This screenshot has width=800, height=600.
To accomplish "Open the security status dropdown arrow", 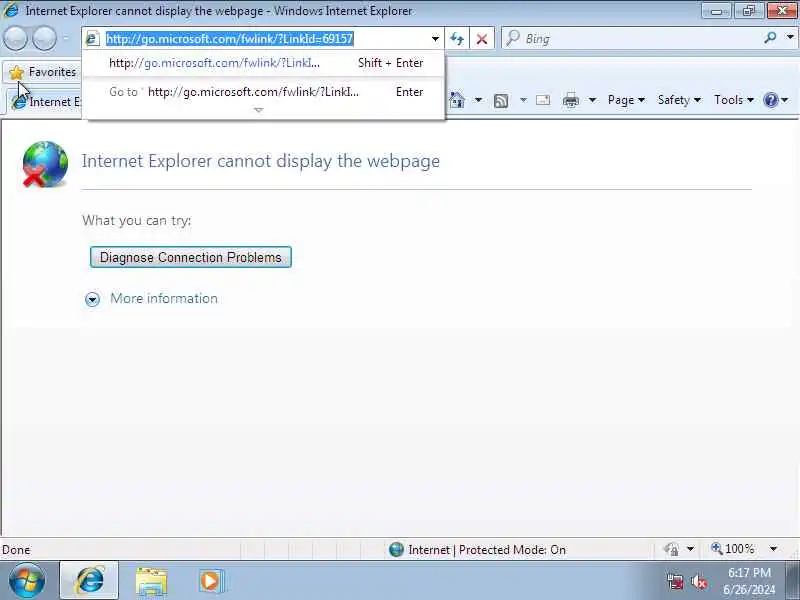I will click(x=690, y=549).
